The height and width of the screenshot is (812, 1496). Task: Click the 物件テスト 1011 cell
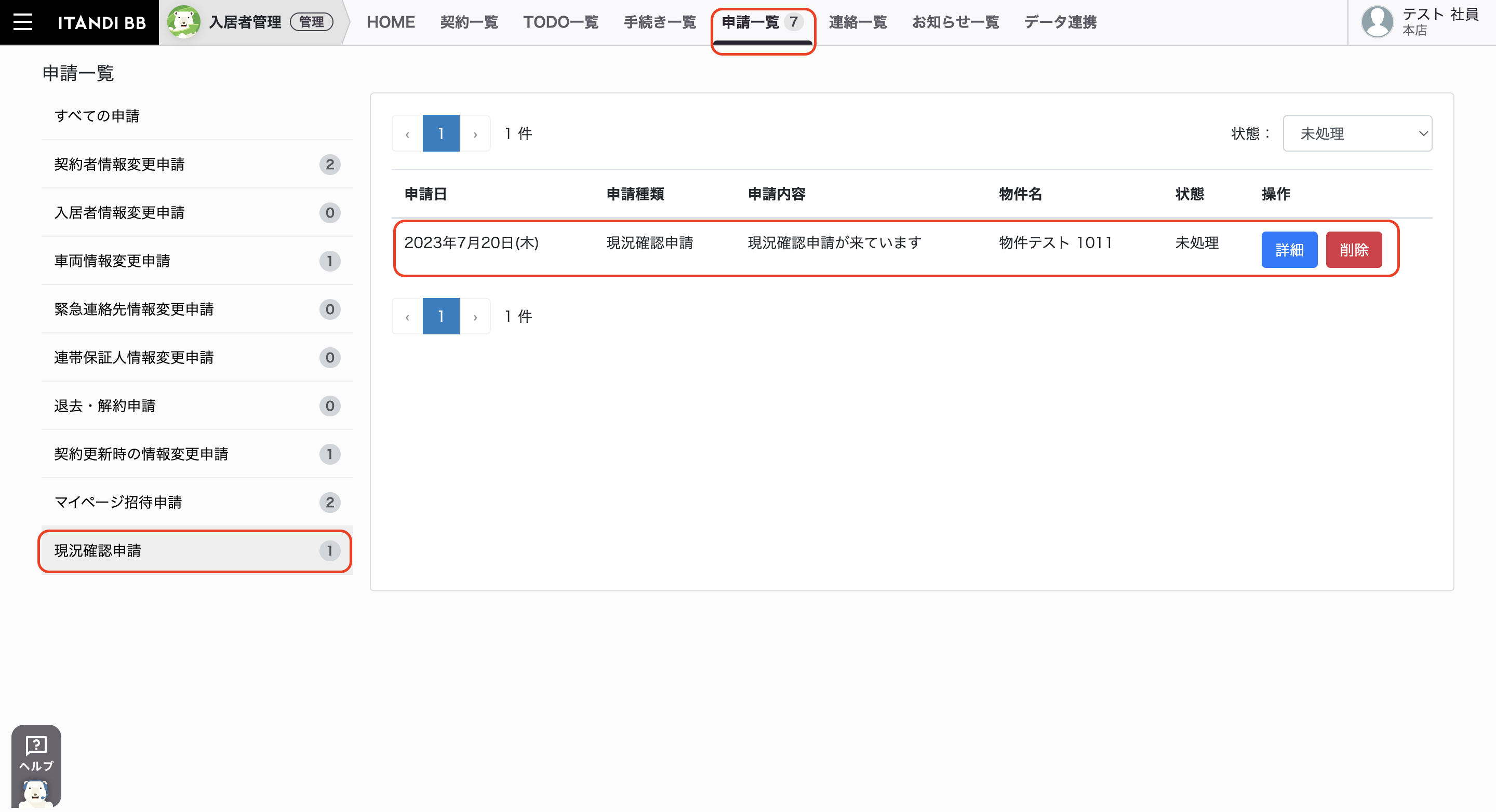pyautogui.click(x=1055, y=242)
